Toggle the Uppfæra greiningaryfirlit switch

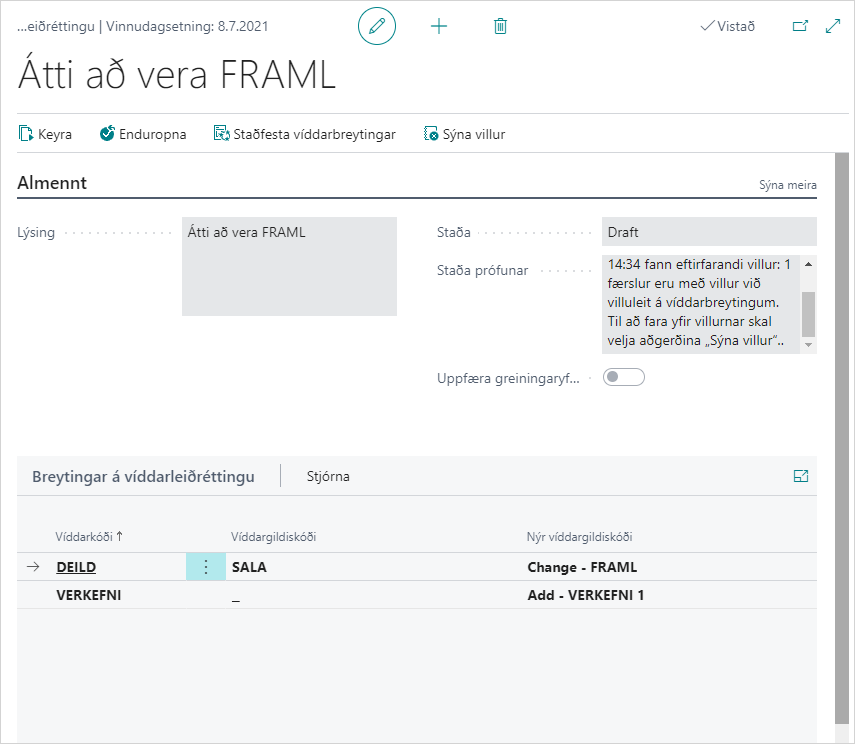coord(624,377)
